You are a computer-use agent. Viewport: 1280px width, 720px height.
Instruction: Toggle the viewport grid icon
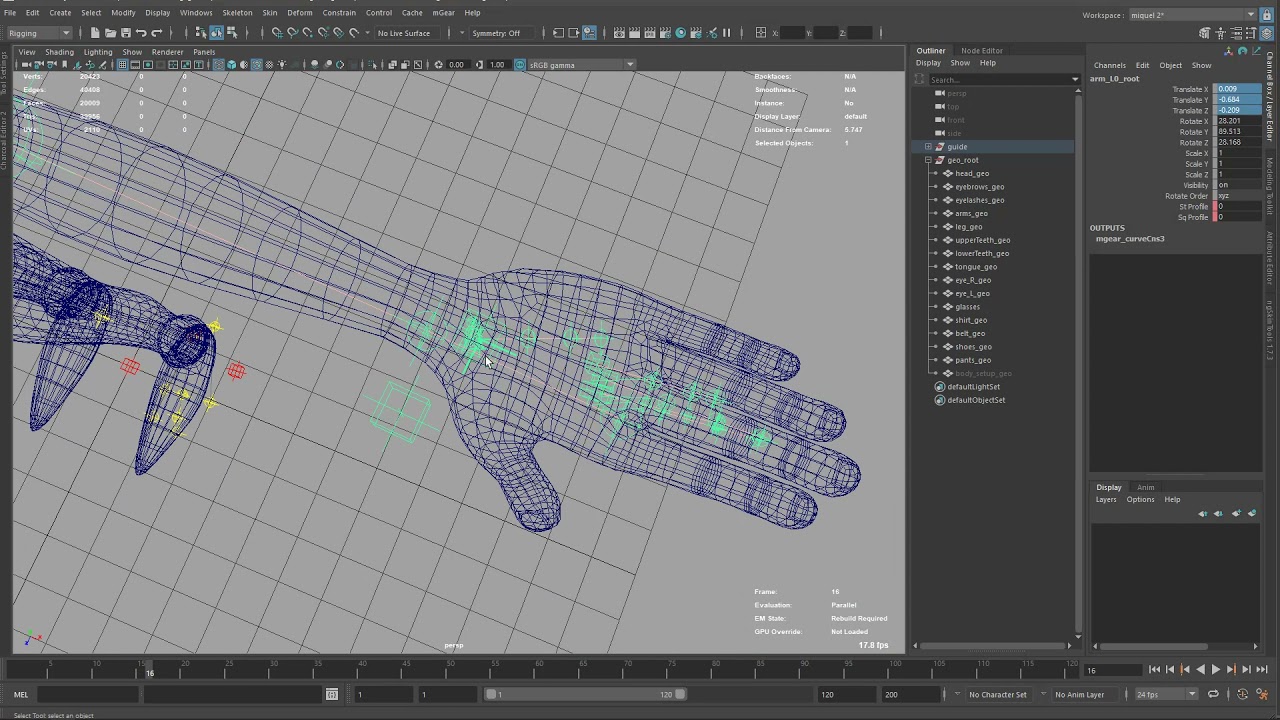122,65
